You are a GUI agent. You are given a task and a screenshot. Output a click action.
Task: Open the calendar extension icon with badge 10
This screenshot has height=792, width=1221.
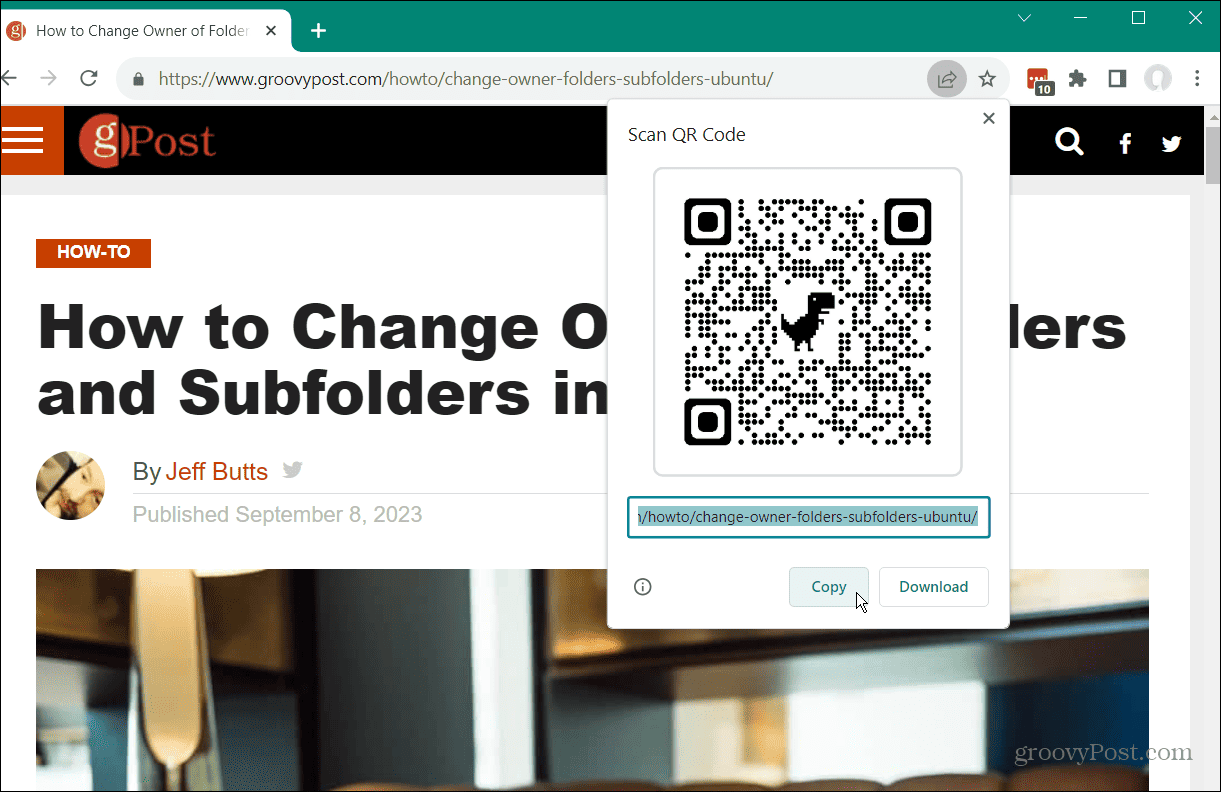point(1039,81)
